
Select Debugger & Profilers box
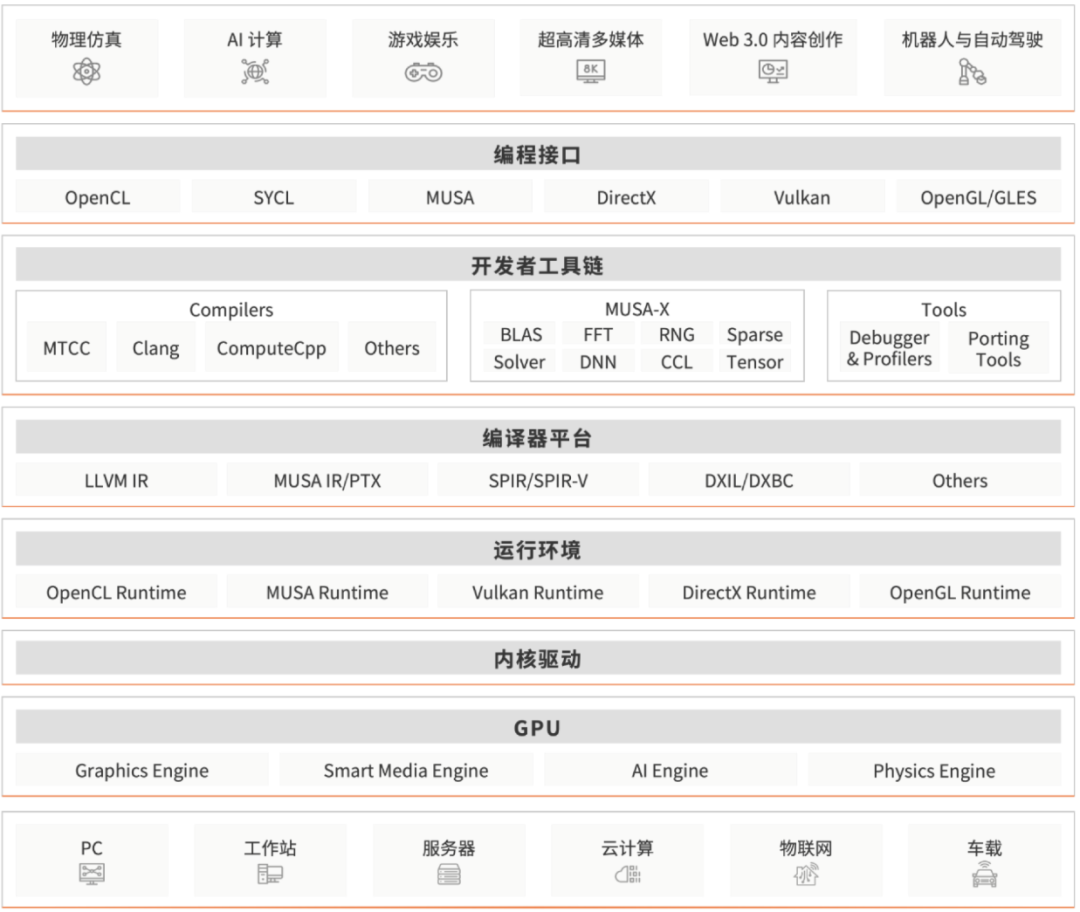pyautogui.click(x=889, y=347)
